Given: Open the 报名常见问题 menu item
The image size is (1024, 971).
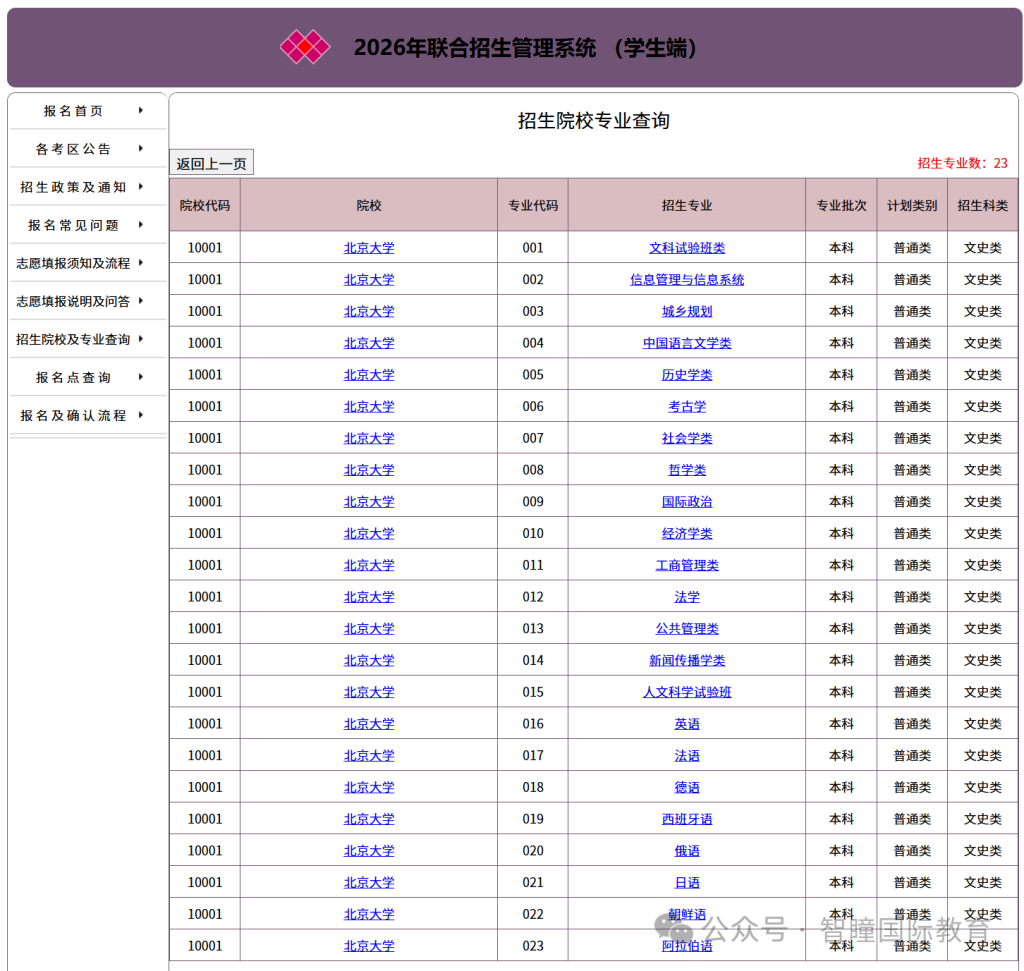Looking at the screenshot, I should coord(73,225).
